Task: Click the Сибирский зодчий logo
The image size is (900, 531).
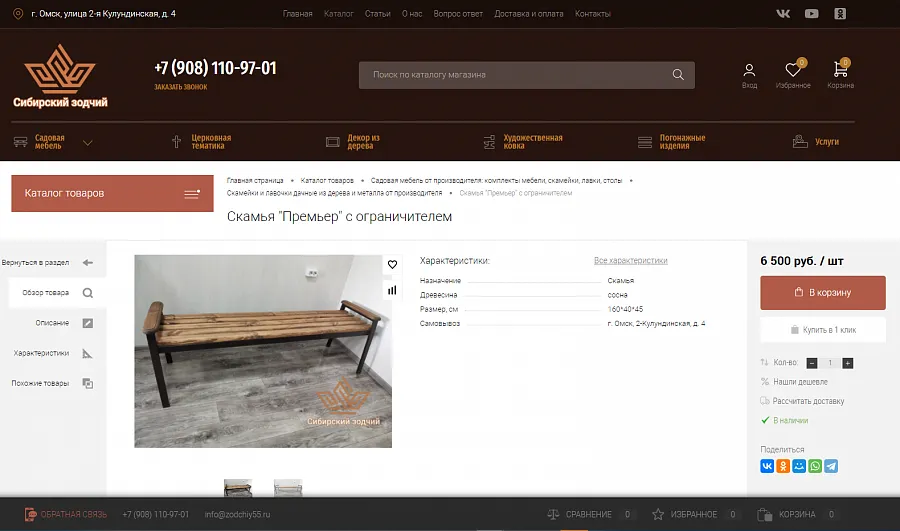Action: 60,76
